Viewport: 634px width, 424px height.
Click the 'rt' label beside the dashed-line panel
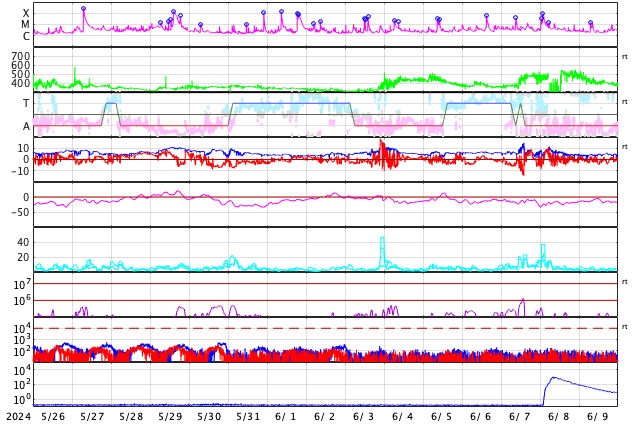624,327
